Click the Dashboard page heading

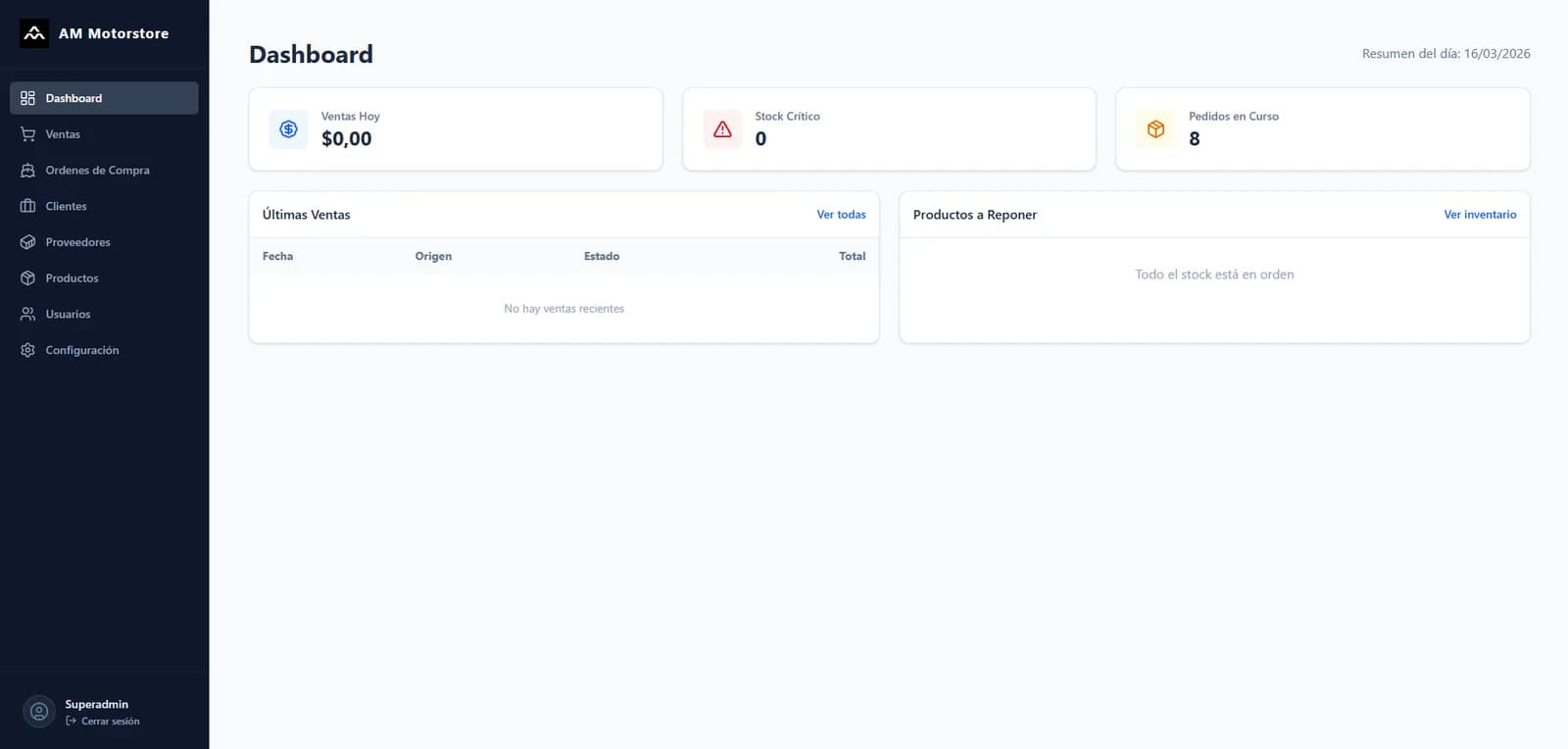coord(311,54)
